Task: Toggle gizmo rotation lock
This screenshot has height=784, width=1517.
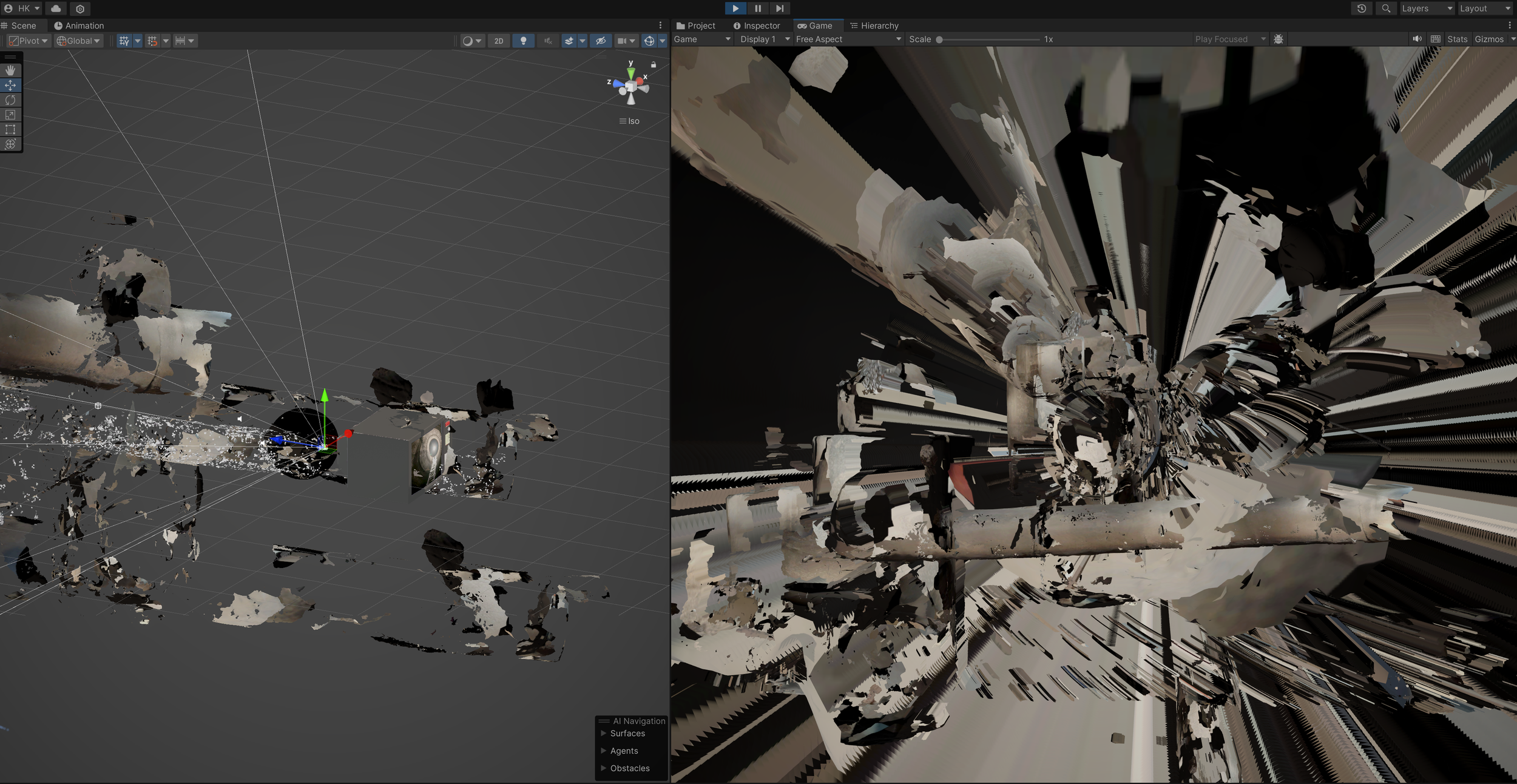Action: pyautogui.click(x=654, y=64)
